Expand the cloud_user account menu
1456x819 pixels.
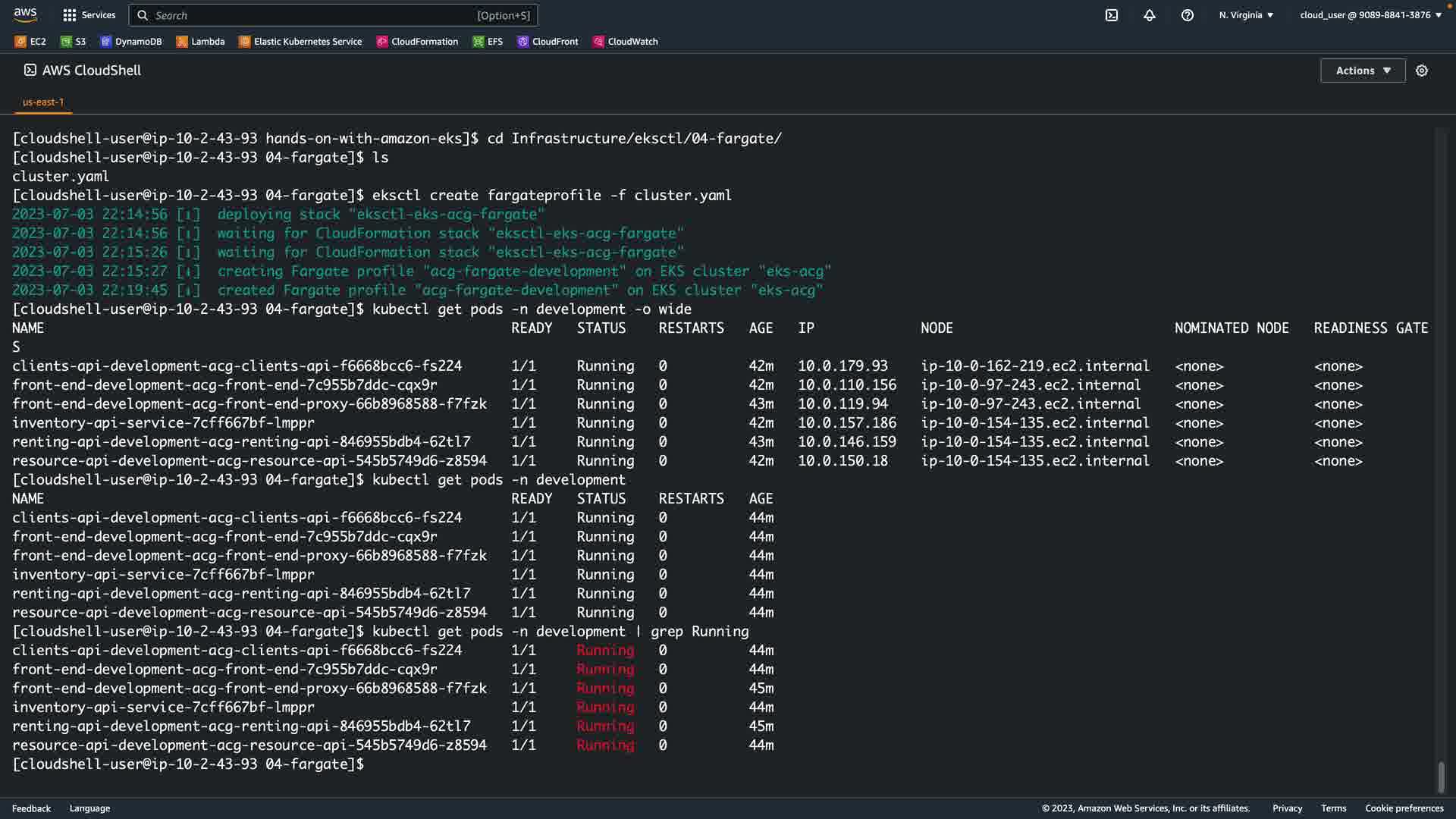click(1370, 15)
